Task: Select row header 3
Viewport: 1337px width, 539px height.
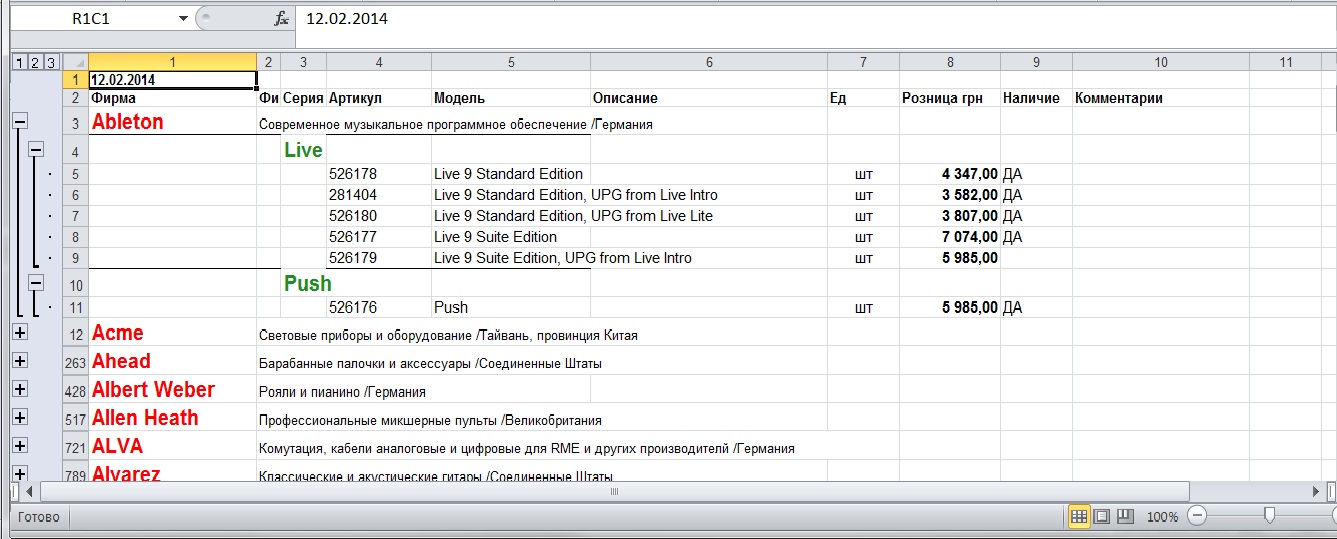Action: pos(75,122)
